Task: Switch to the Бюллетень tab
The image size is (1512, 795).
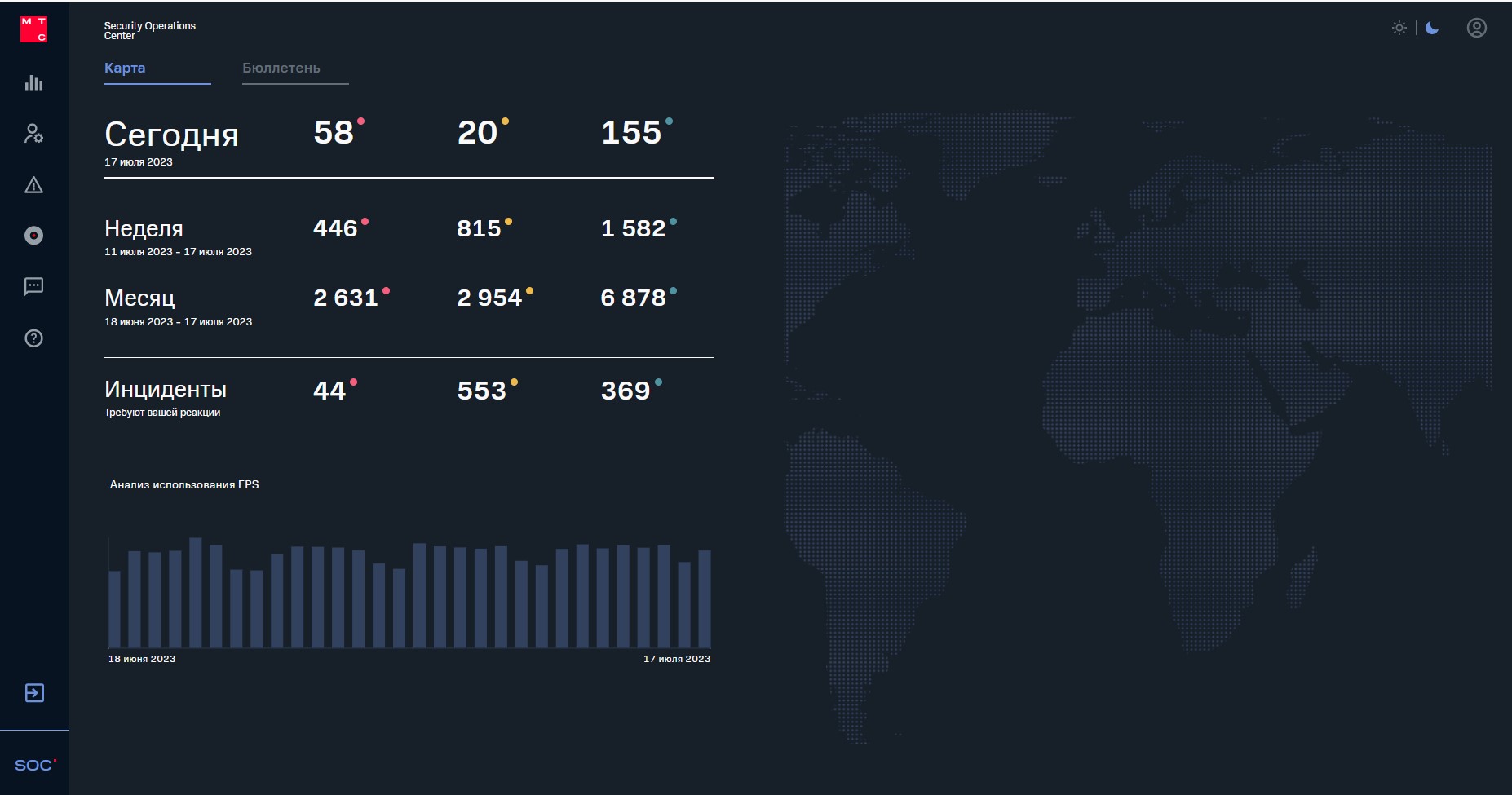Action: [x=281, y=68]
